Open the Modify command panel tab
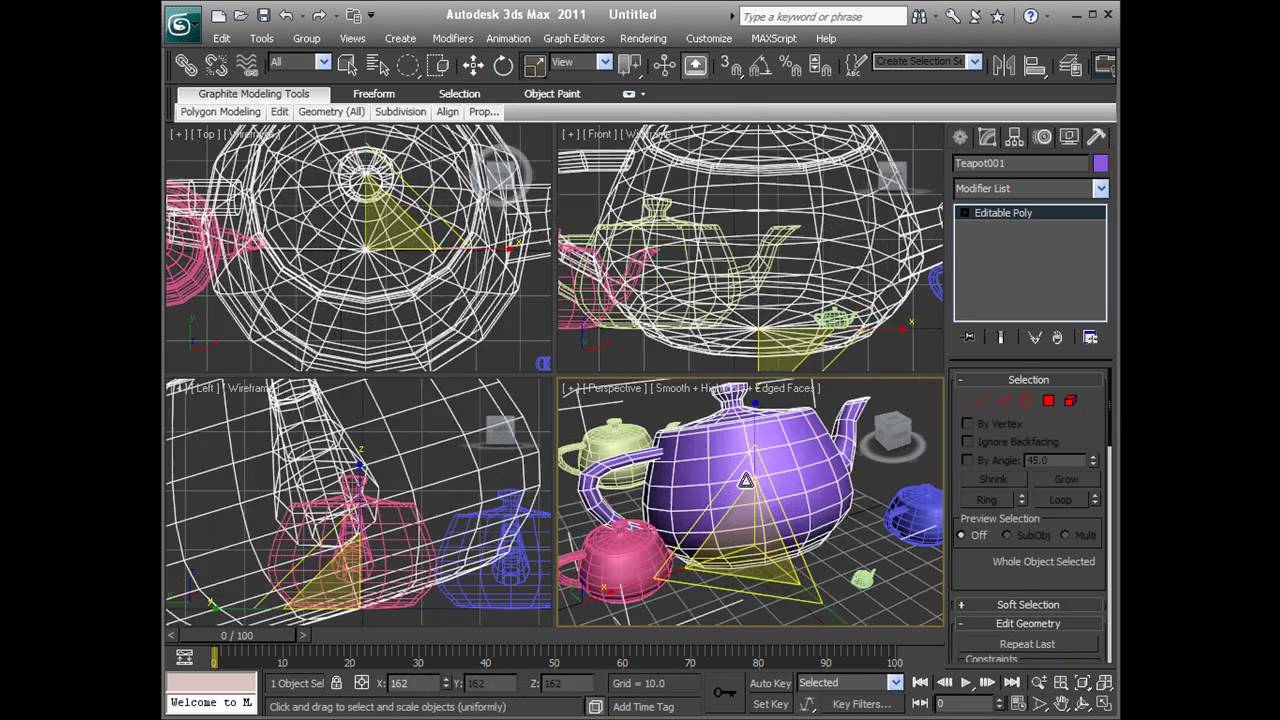 [987, 137]
